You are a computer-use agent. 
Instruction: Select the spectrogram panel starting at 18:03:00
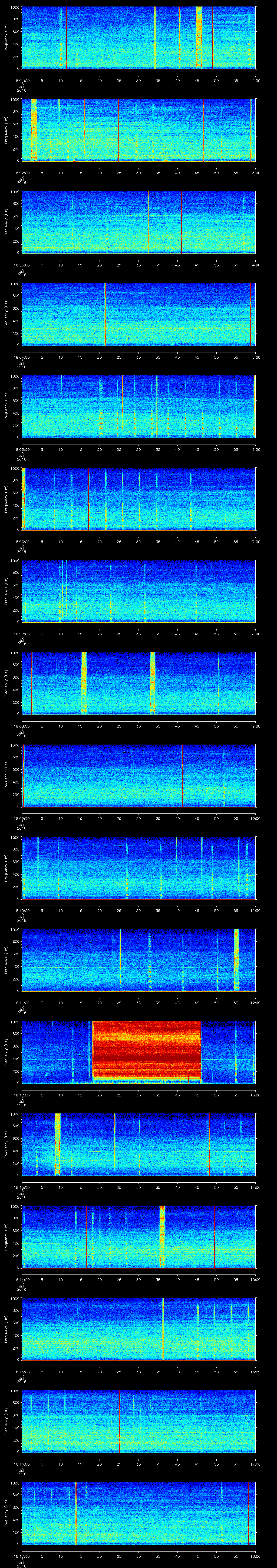click(x=139, y=222)
